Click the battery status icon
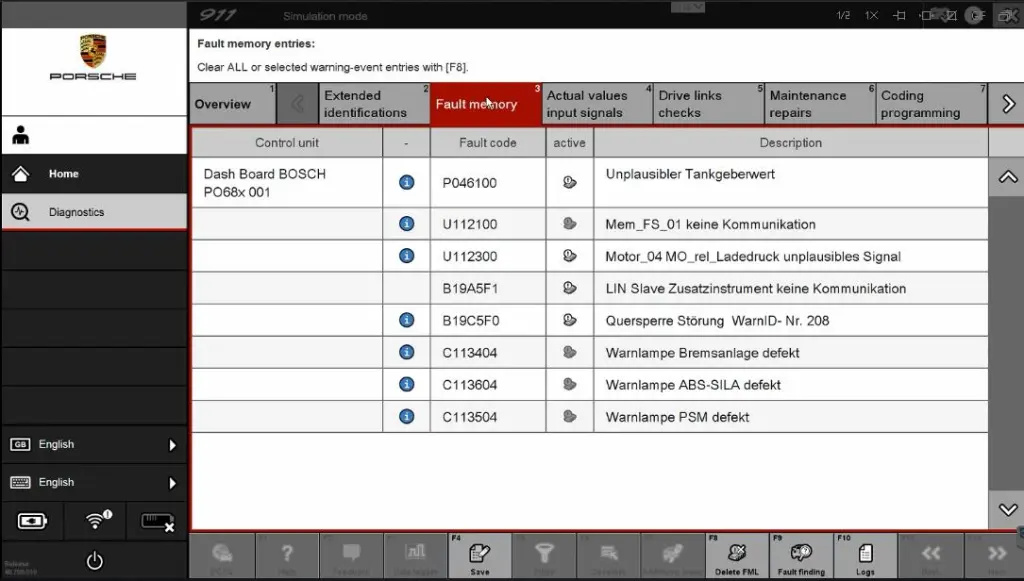This screenshot has height=581, width=1024. point(31,521)
